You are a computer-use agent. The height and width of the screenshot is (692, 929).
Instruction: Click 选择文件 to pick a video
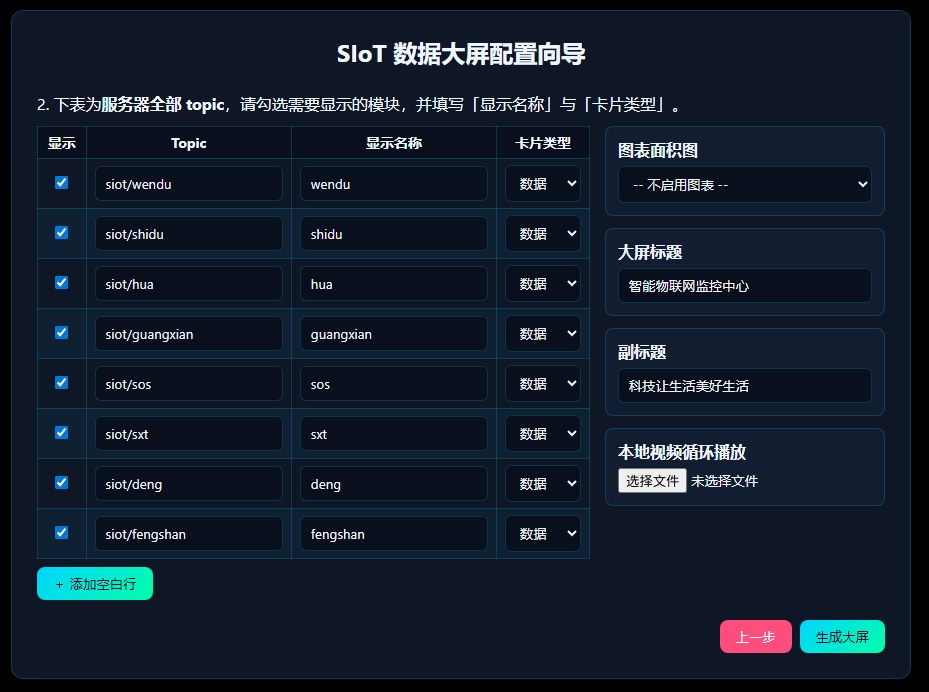tap(651, 479)
